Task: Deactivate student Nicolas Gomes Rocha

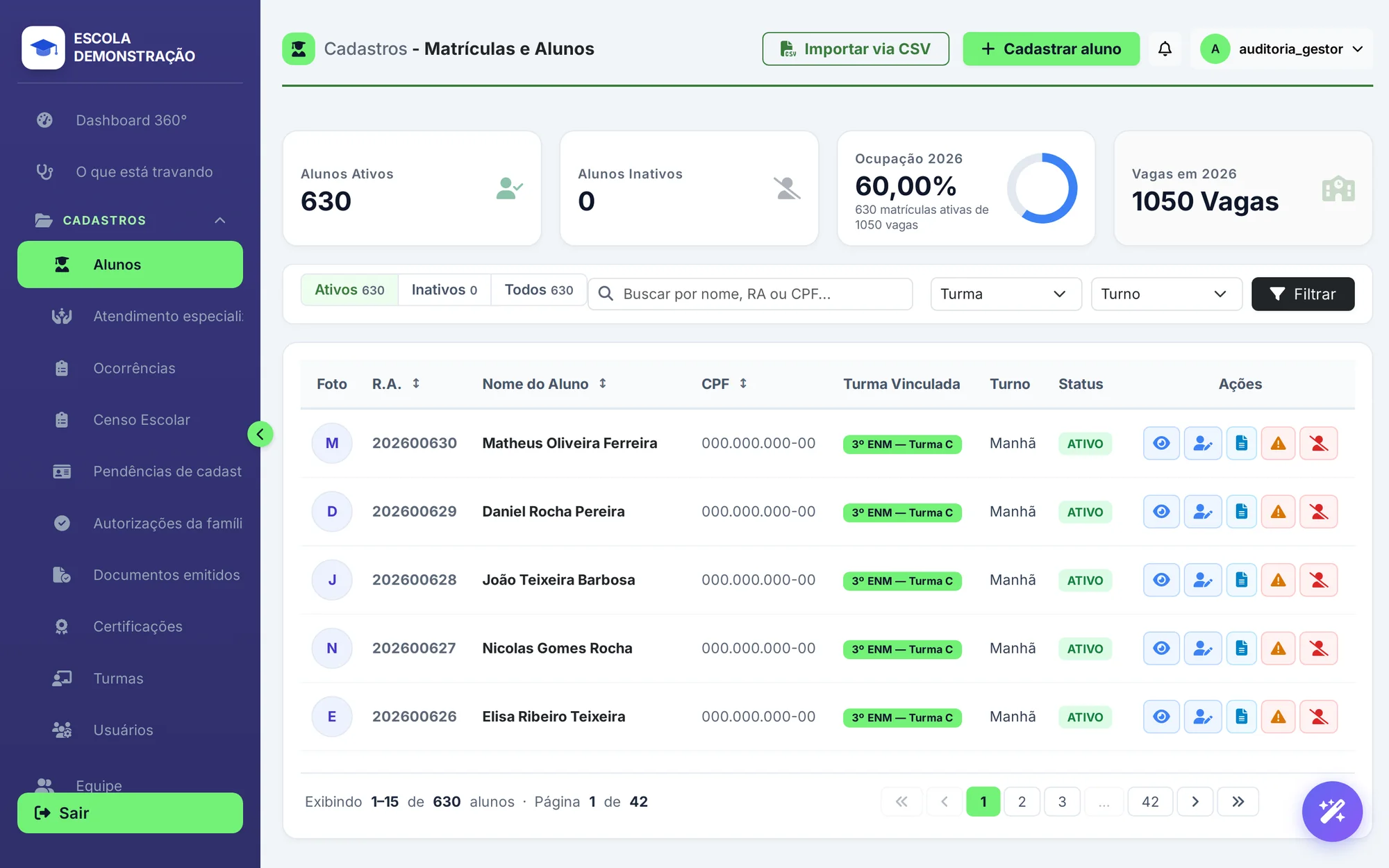Action: 1318,649
